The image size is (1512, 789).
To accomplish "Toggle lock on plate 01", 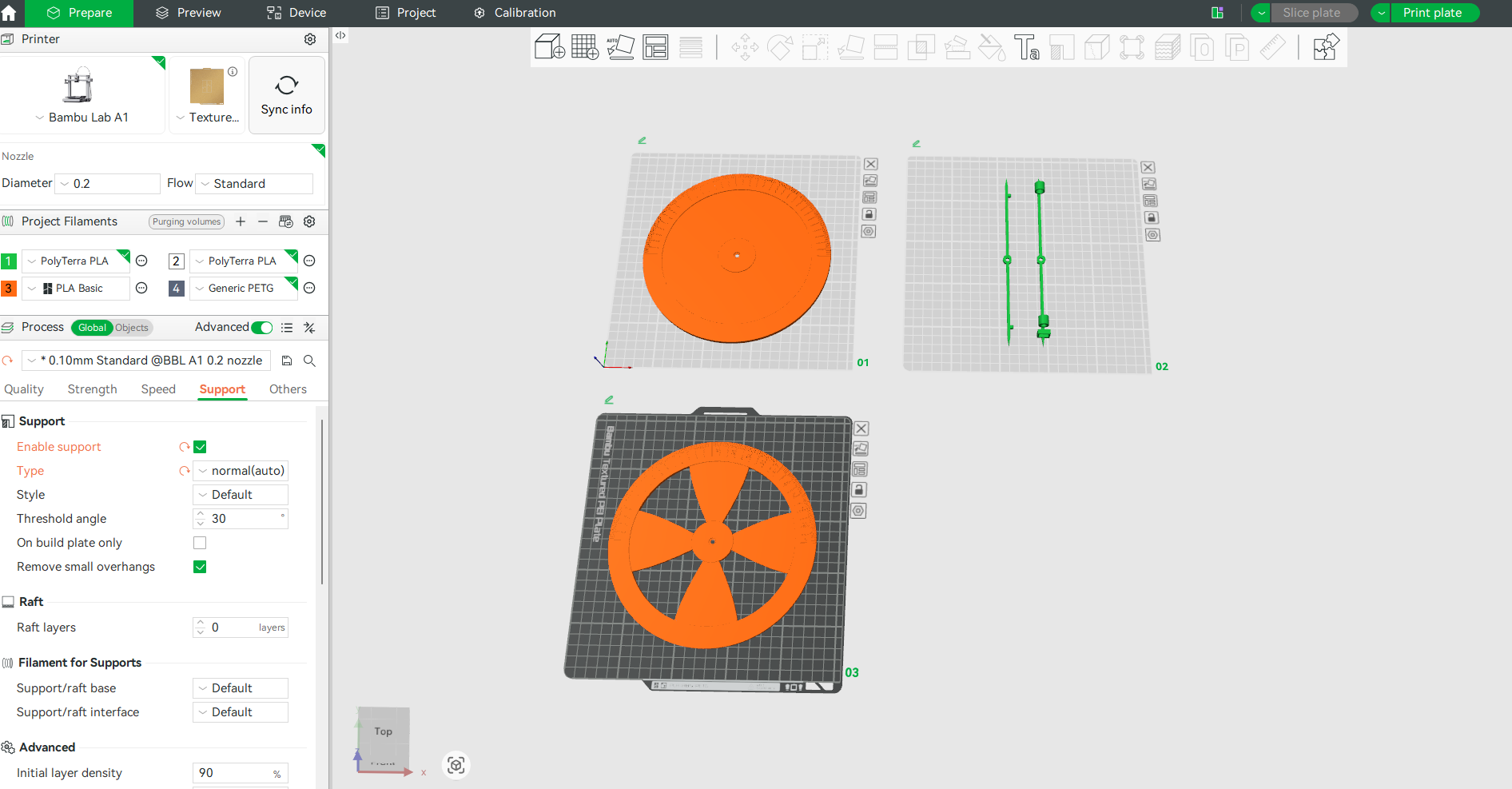I will 869,214.
